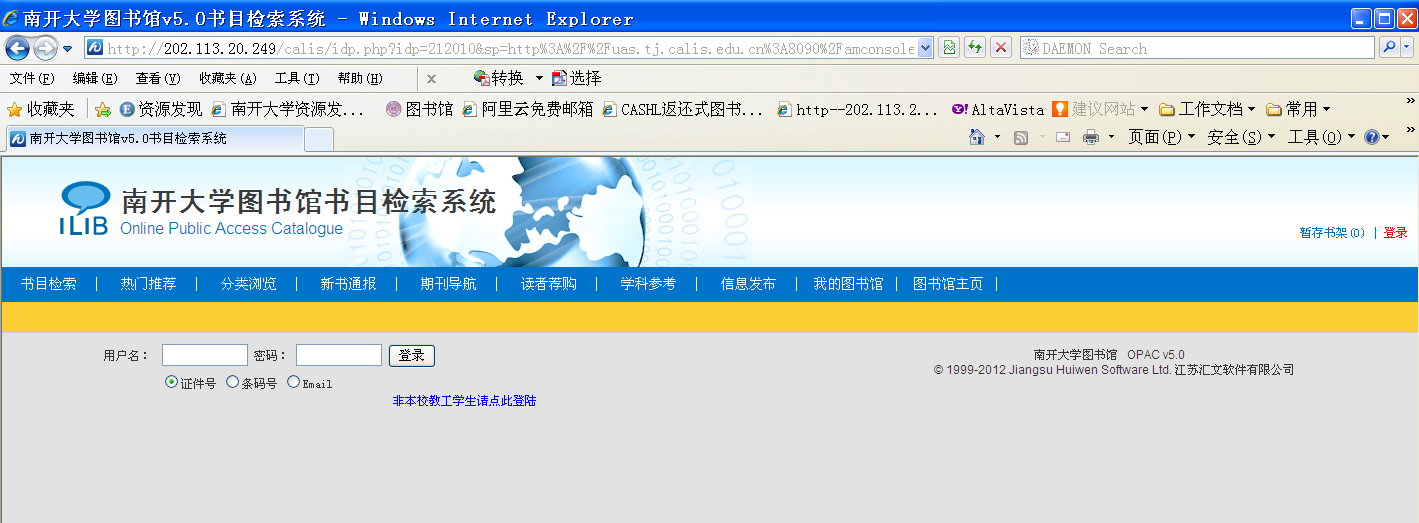Click the read mail icon

pos(1063,137)
